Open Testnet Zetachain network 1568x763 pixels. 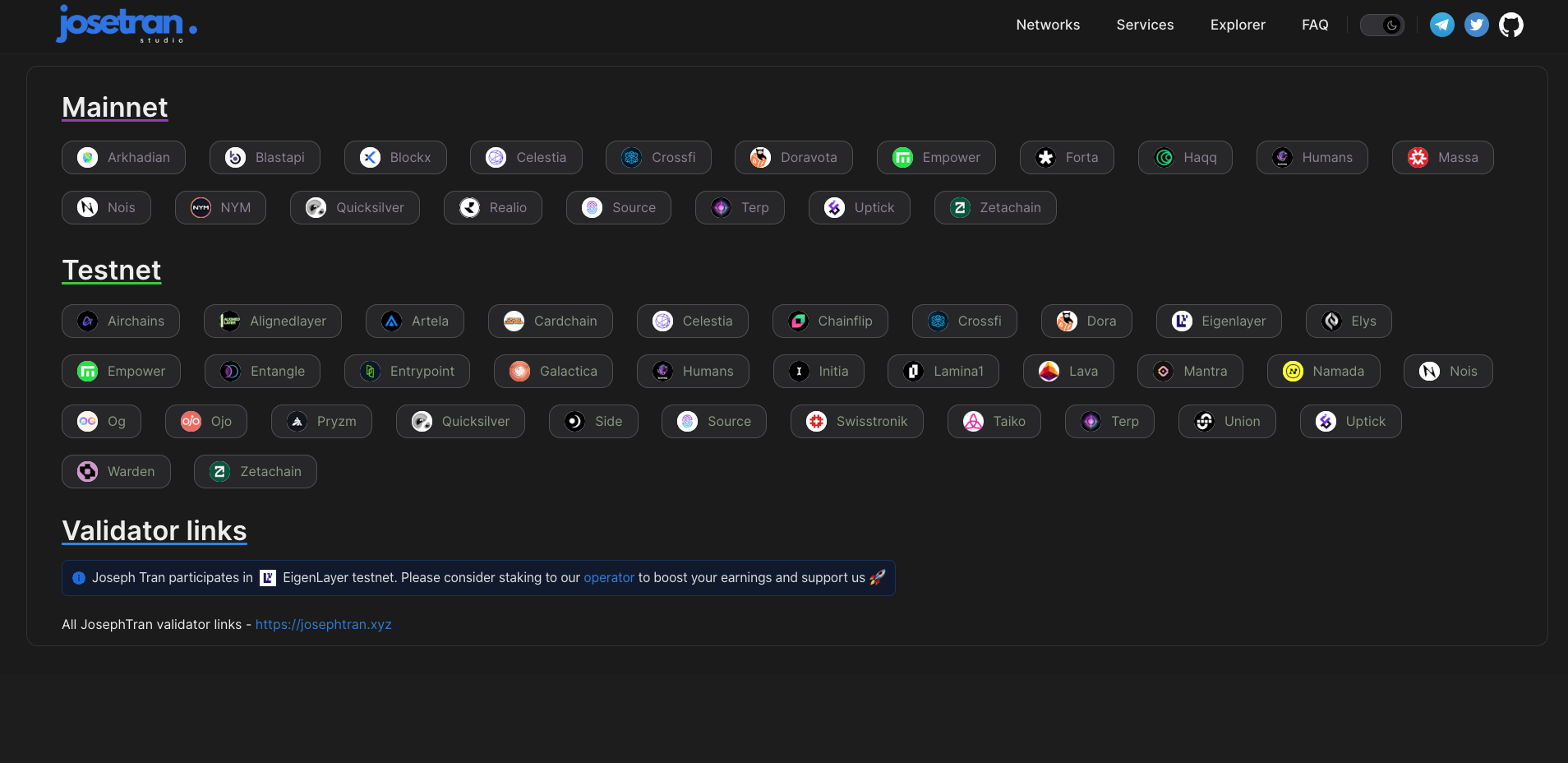point(255,471)
